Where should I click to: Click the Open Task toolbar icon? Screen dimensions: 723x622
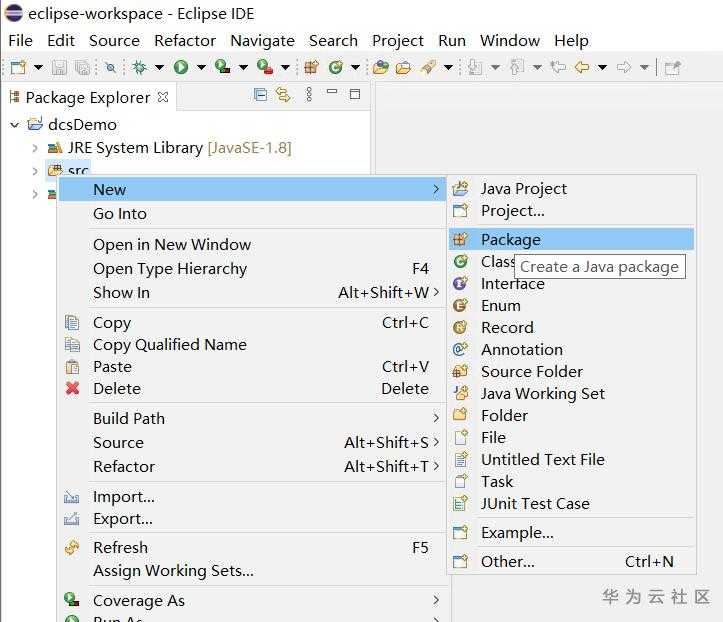(403, 68)
